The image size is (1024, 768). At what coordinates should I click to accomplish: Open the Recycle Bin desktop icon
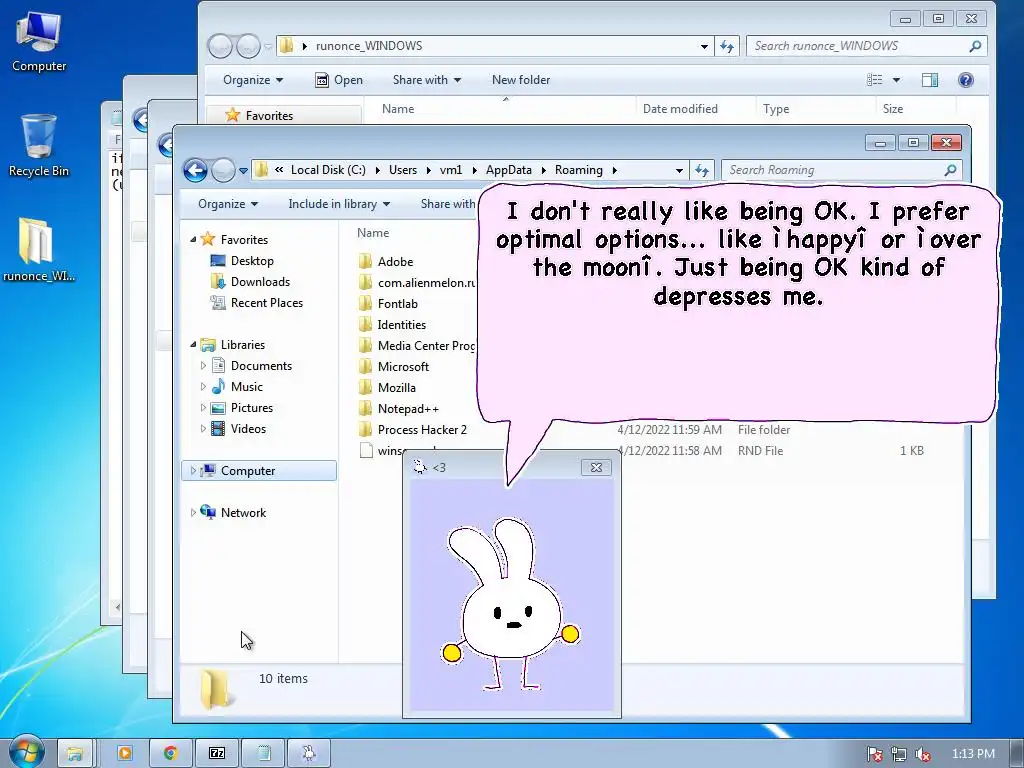click(39, 145)
